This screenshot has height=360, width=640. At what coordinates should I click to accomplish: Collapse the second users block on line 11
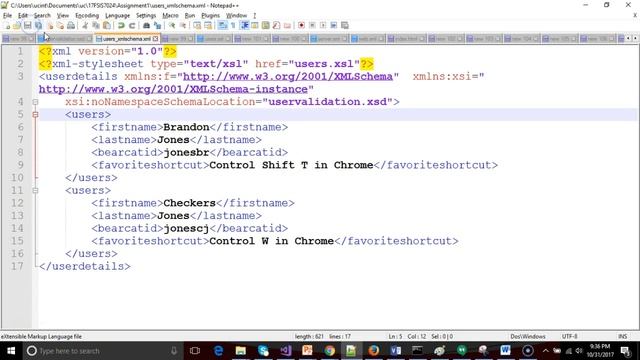(x=36, y=191)
